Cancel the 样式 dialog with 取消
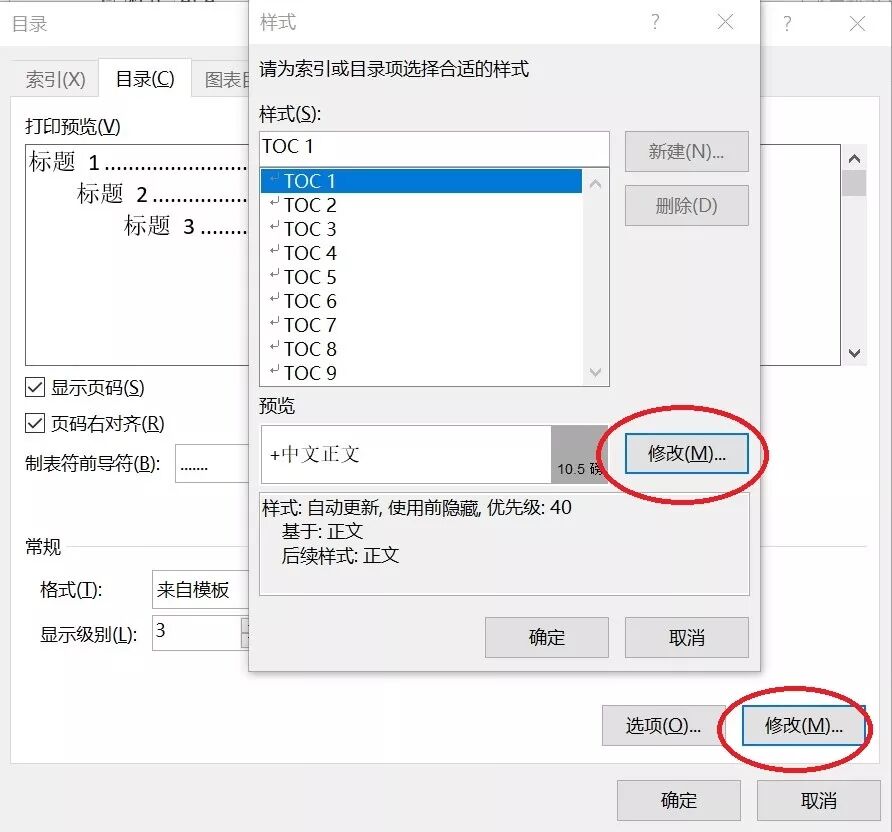The image size is (892, 832). (x=687, y=637)
